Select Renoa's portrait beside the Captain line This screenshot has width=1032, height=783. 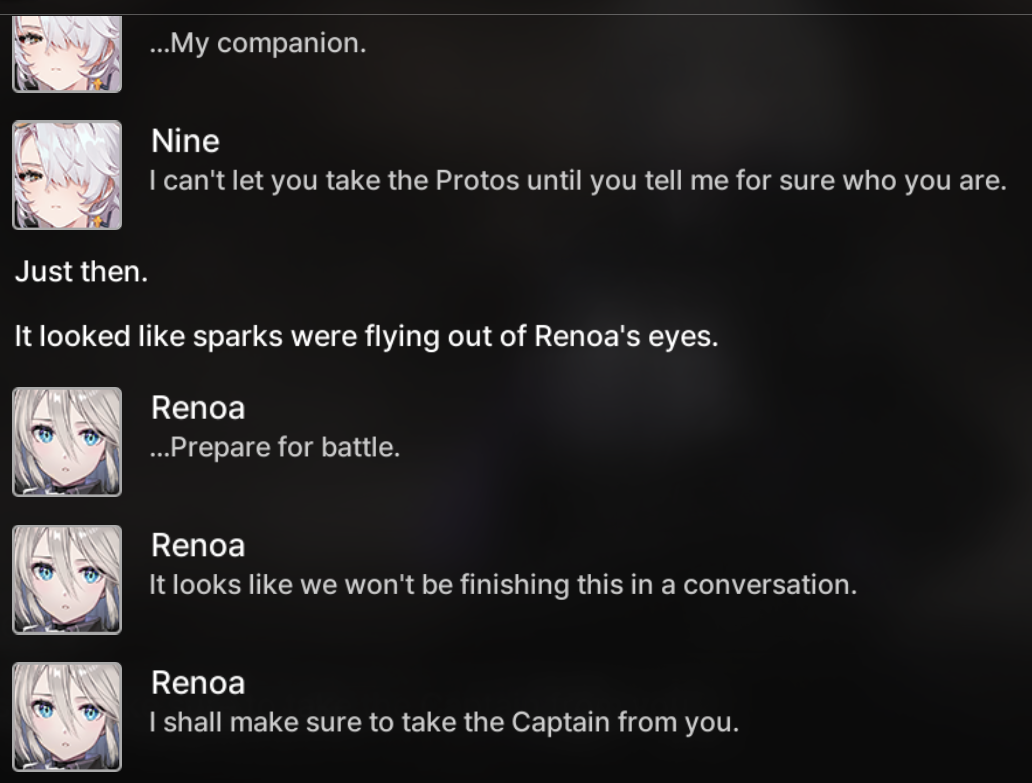click(66, 716)
